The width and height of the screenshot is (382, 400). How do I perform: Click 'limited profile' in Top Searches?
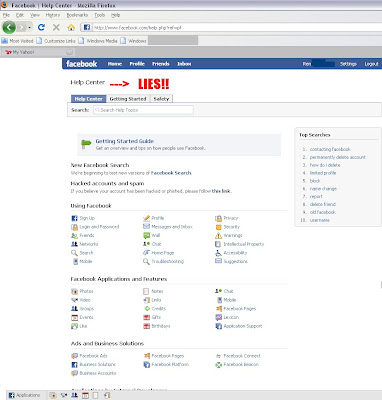(x=323, y=173)
